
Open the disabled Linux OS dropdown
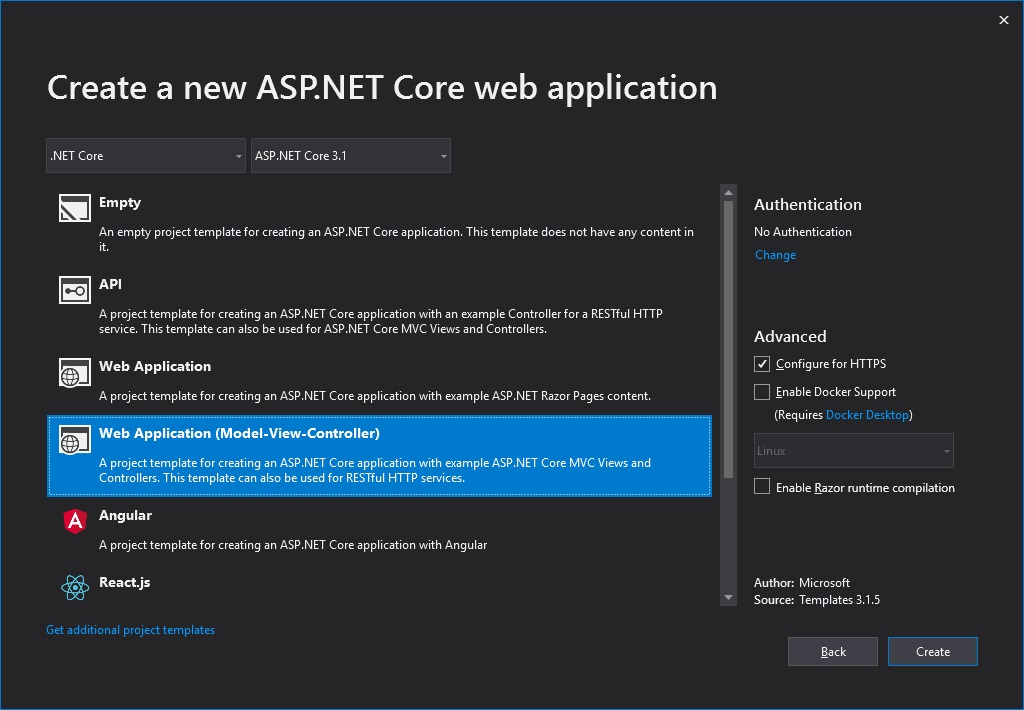(x=853, y=451)
